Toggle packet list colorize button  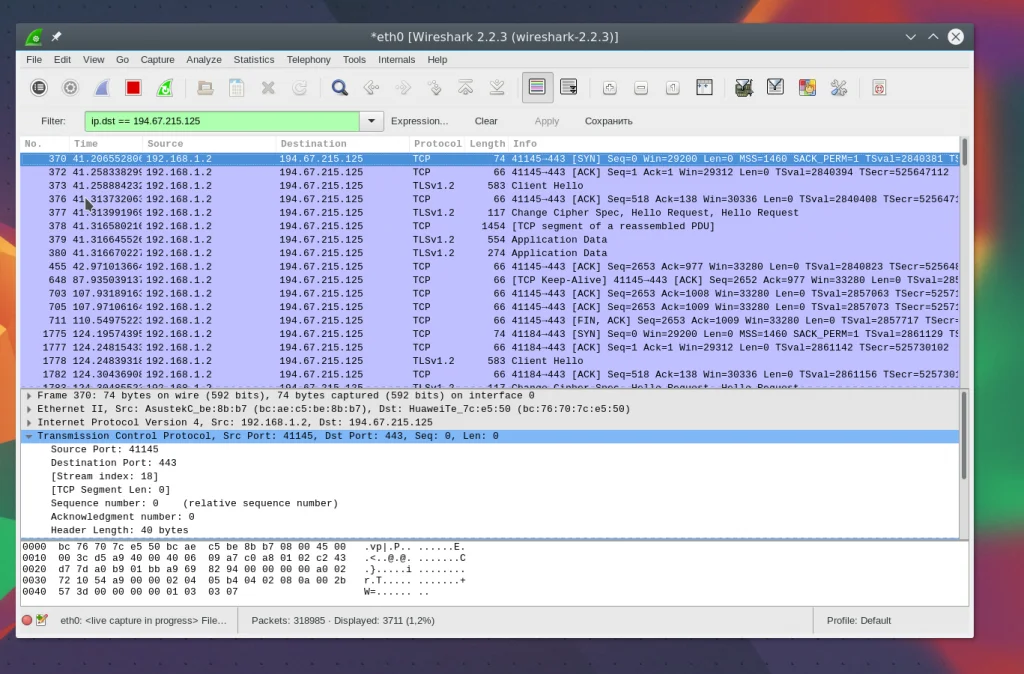click(537, 88)
